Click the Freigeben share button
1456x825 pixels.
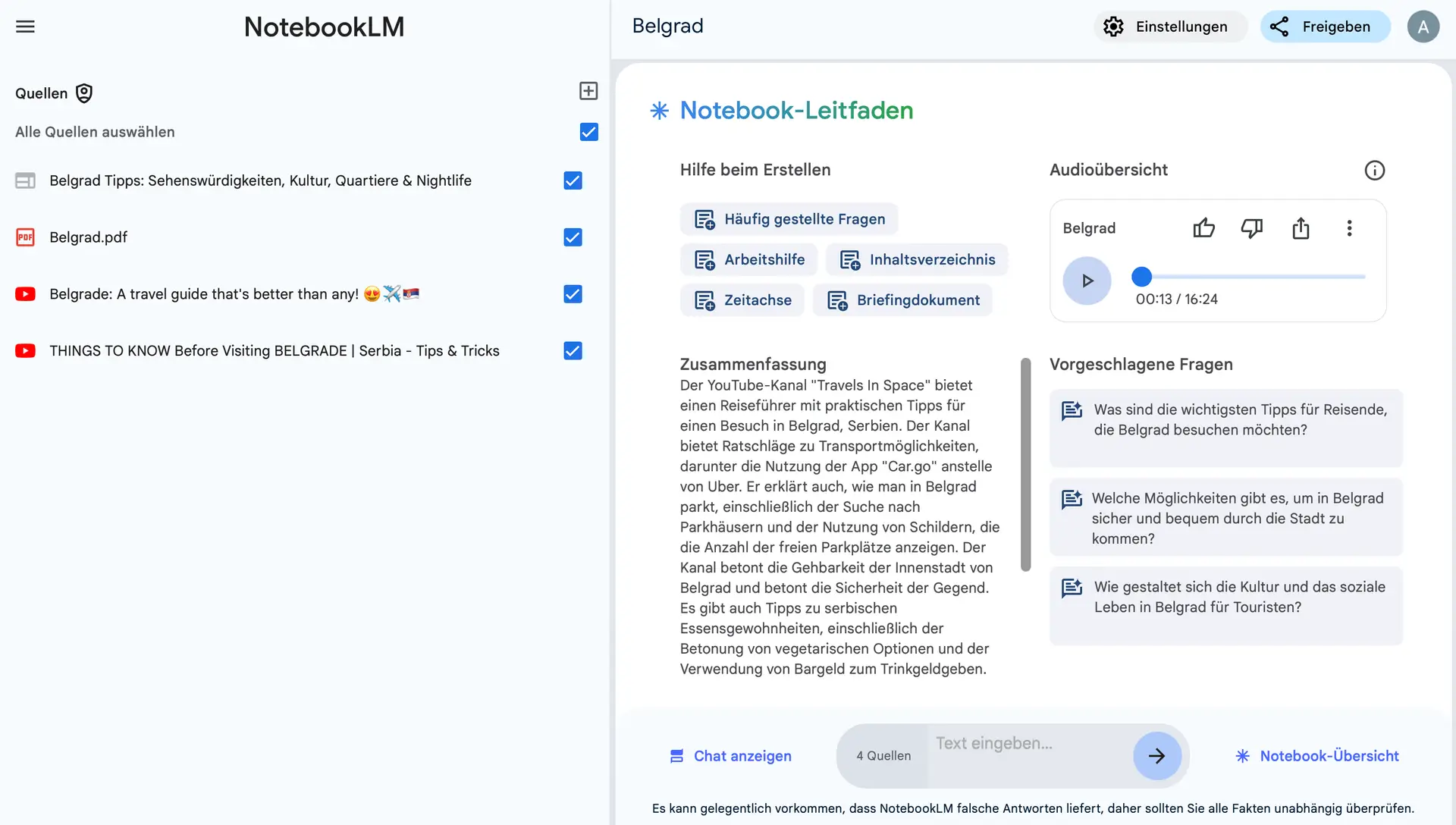(1325, 27)
